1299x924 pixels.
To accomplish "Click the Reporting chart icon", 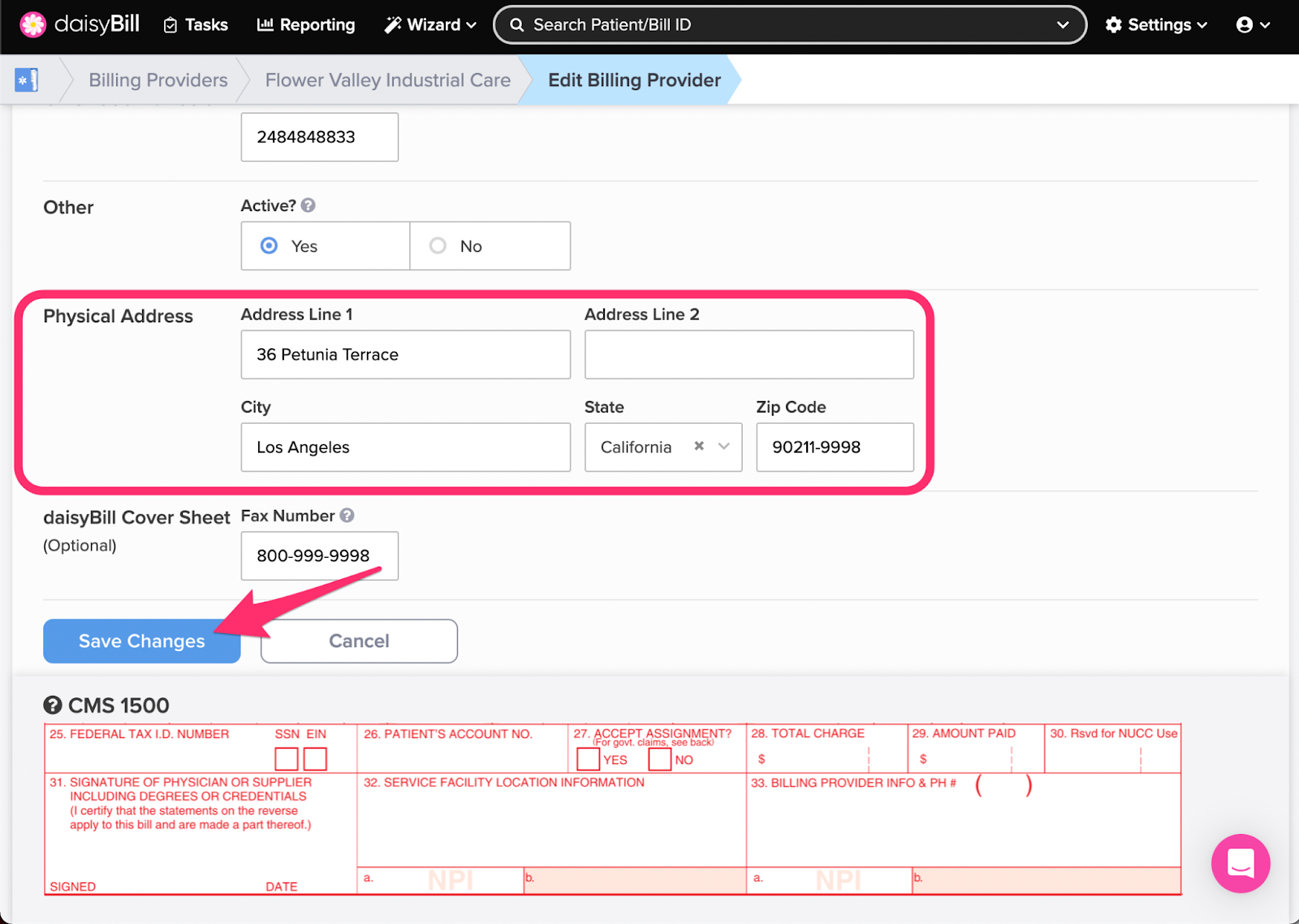I will coord(265,25).
